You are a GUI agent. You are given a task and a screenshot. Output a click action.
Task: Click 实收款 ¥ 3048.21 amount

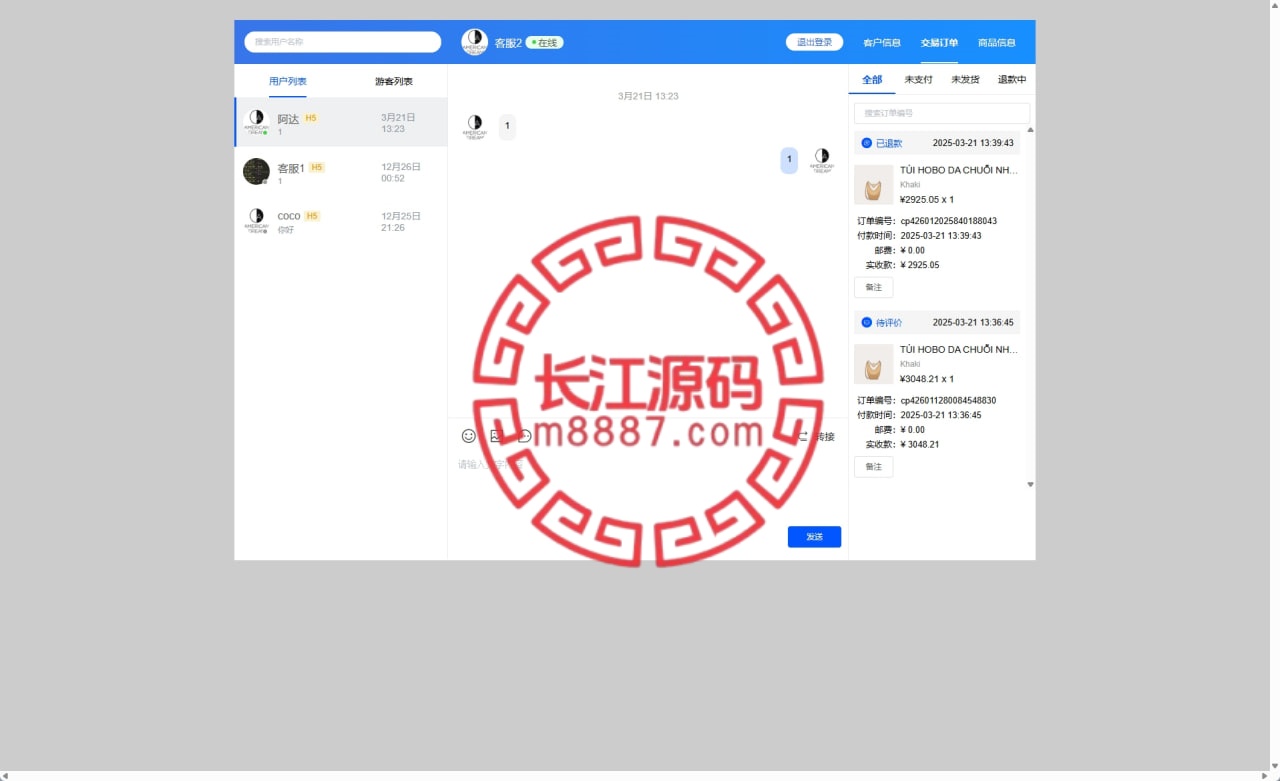tap(920, 444)
